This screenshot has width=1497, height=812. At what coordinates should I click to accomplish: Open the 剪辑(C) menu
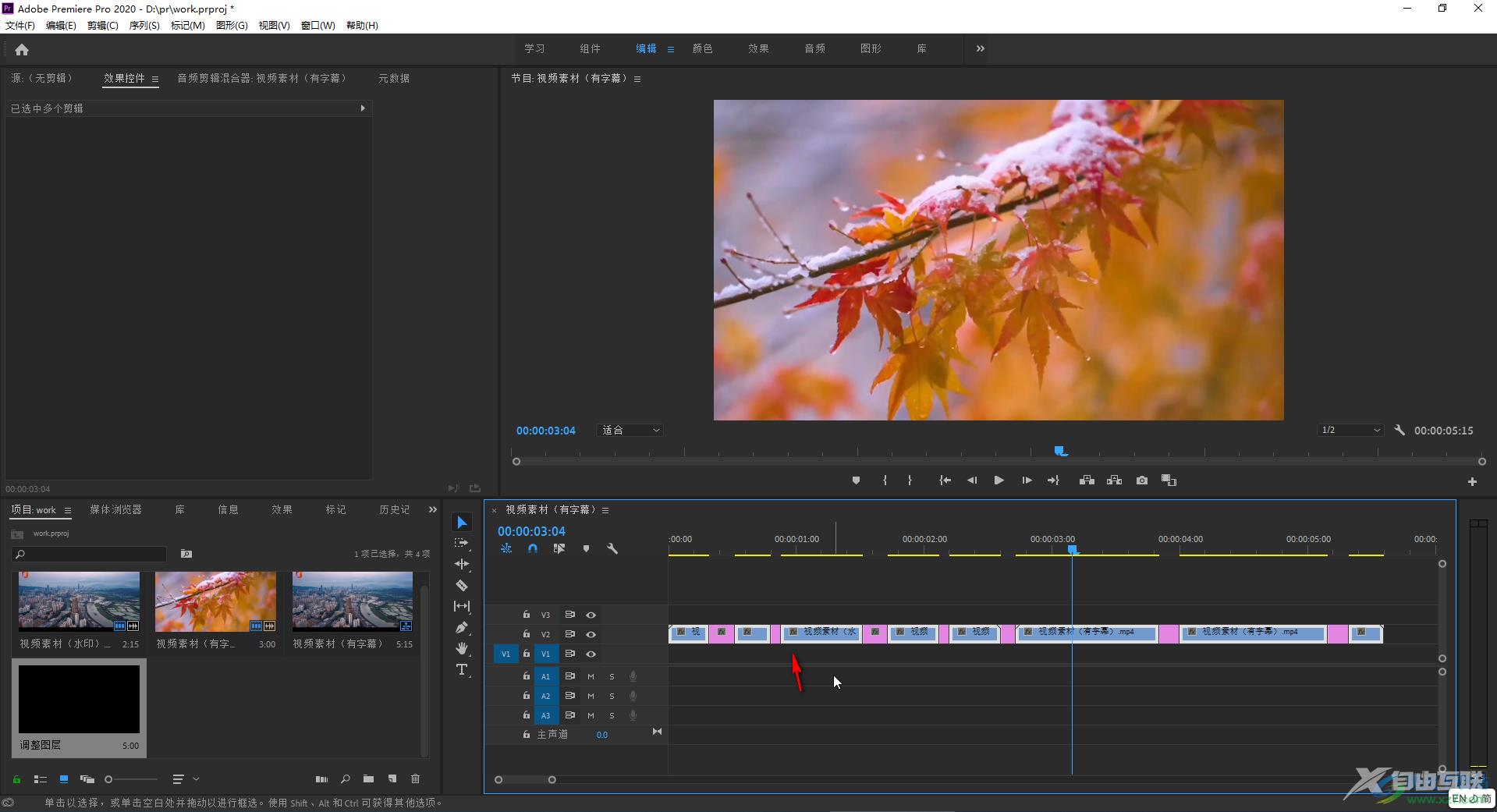pyautogui.click(x=103, y=26)
